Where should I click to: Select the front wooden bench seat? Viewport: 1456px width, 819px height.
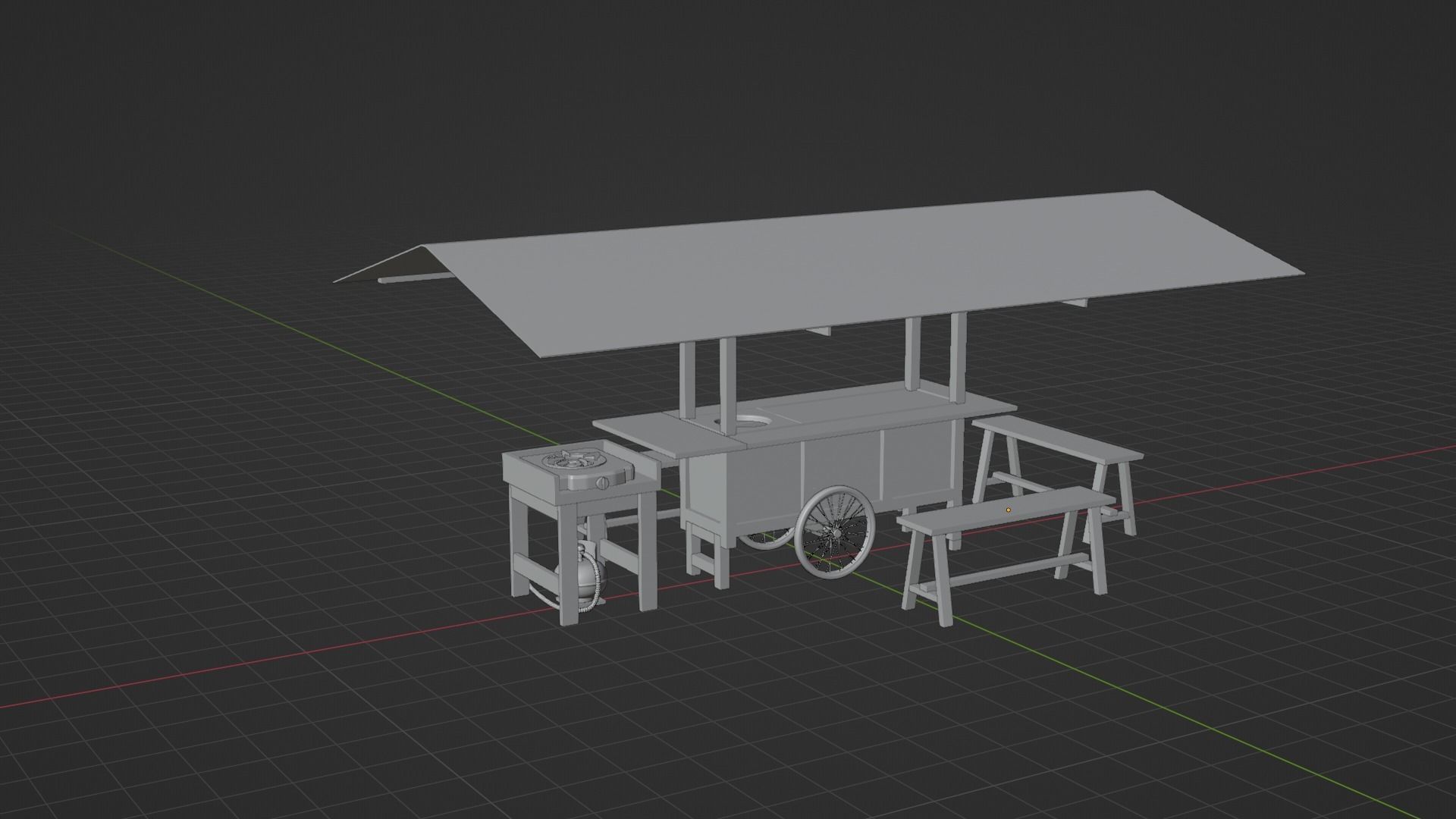pos(1006,511)
